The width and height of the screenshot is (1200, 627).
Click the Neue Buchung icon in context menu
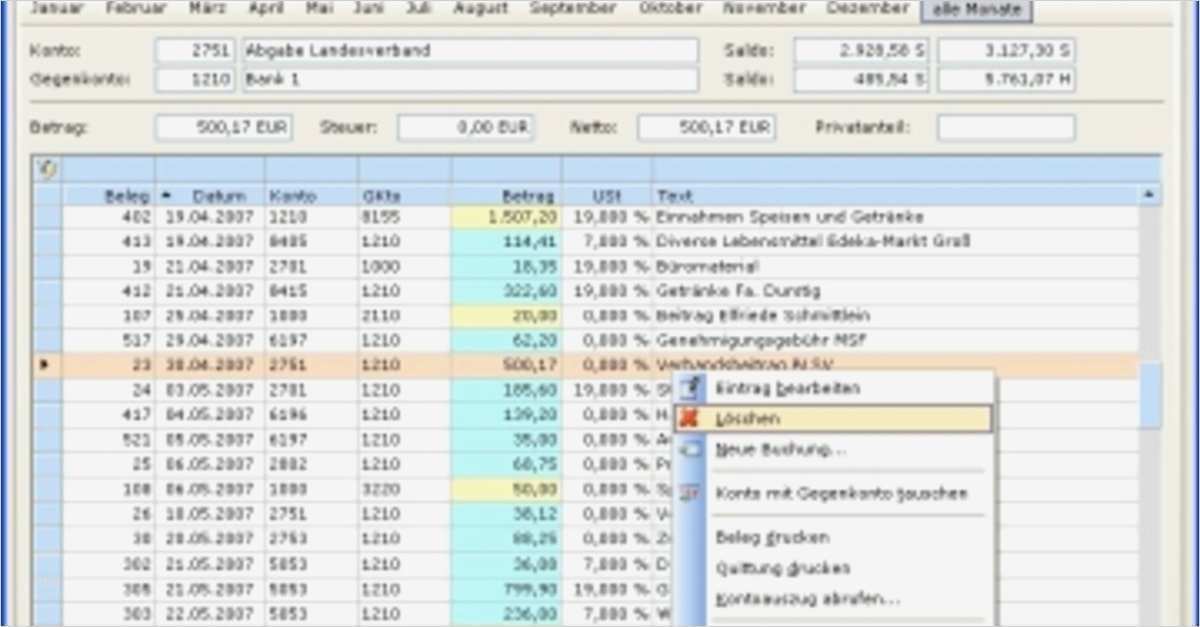click(689, 452)
